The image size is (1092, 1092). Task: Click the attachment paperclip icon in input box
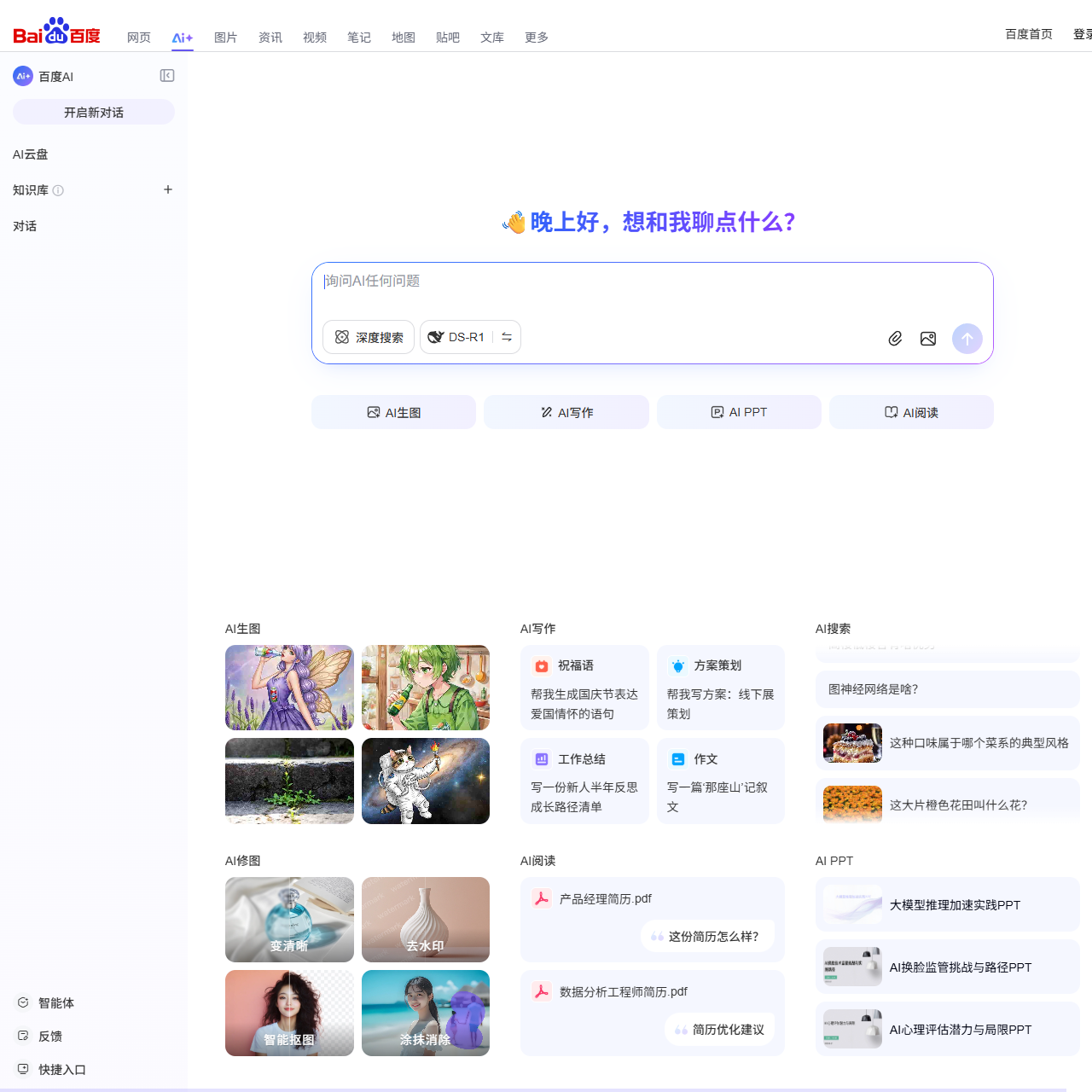[895, 338]
